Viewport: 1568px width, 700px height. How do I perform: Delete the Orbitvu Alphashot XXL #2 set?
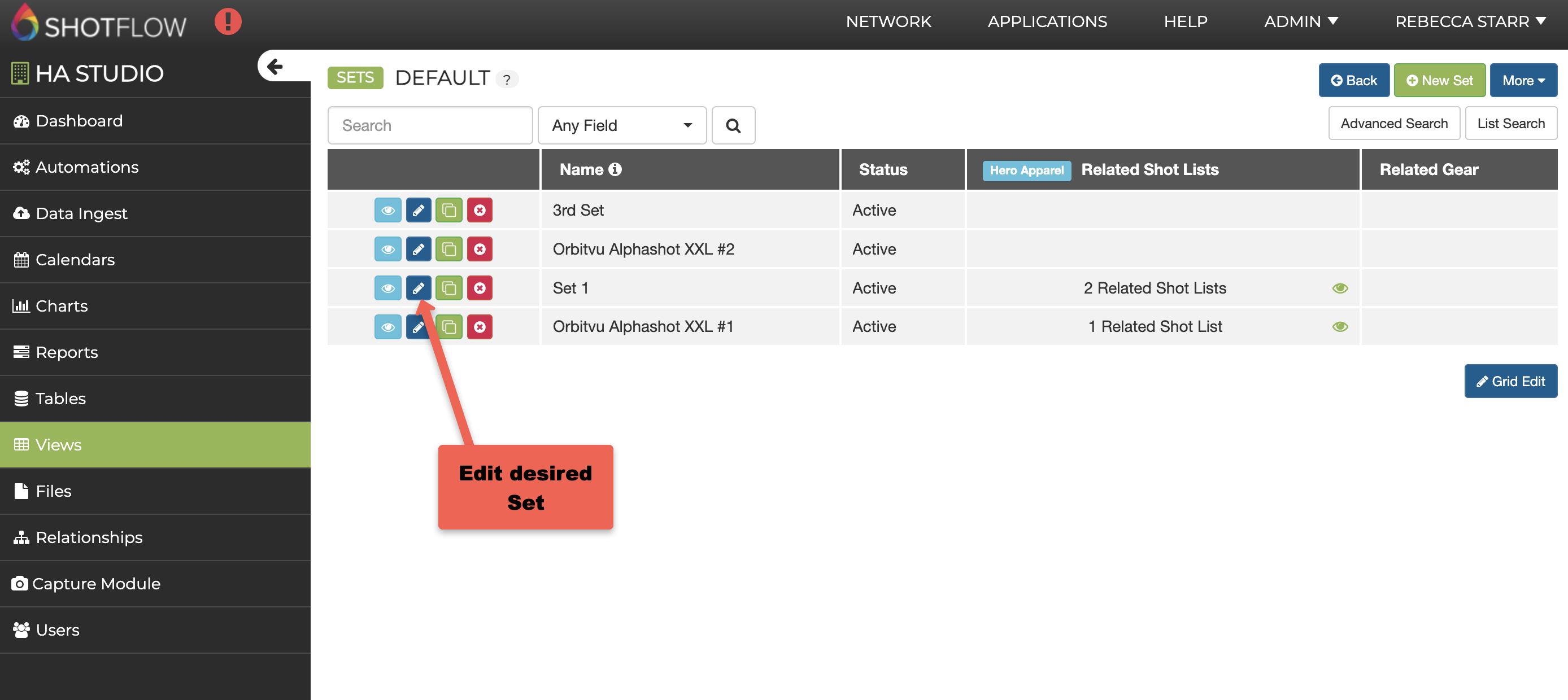pyautogui.click(x=480, y=250)
